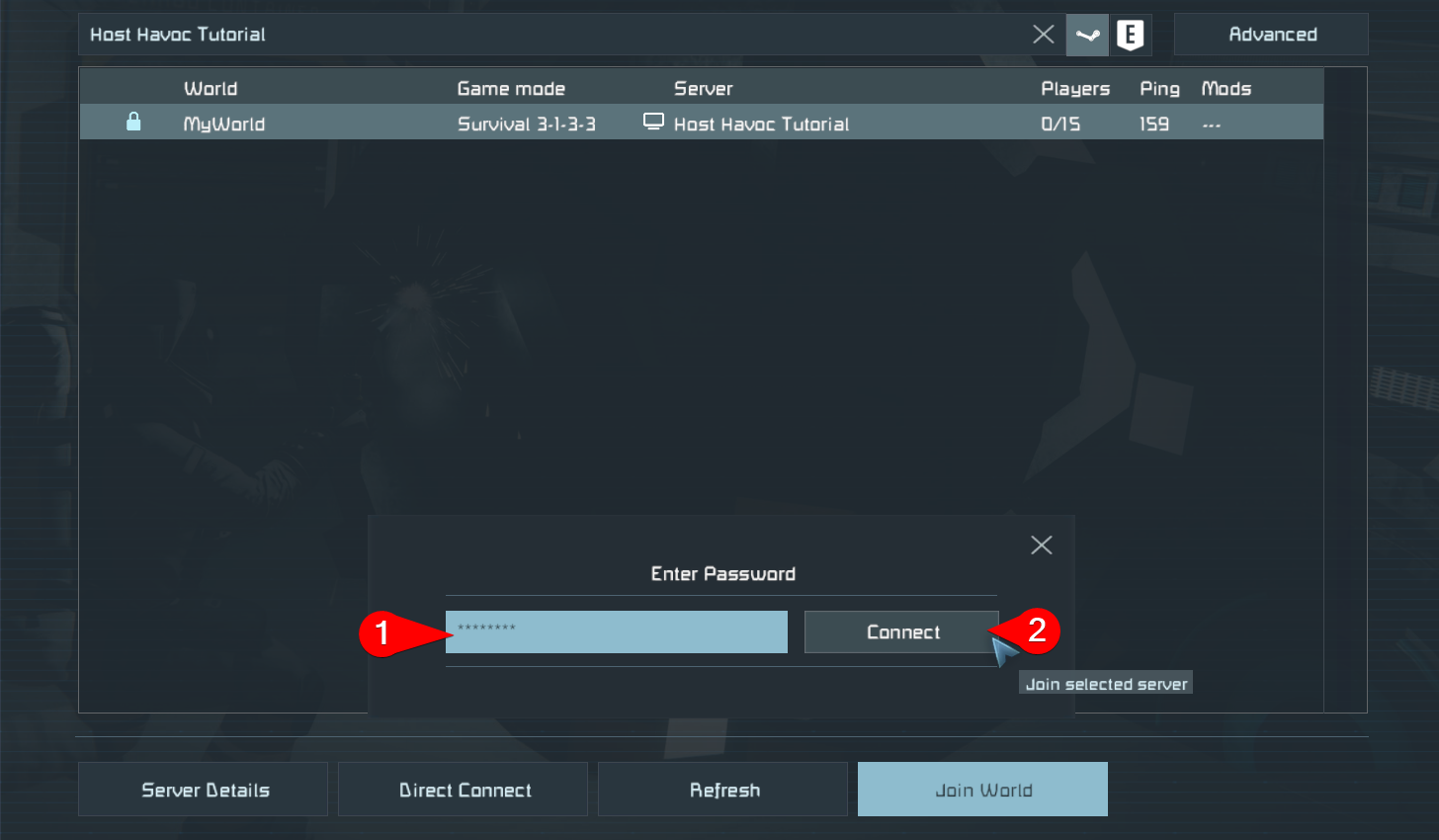The image size is (1439, 840).
Task: Sort servers by Server column
Action: (704, 89)
